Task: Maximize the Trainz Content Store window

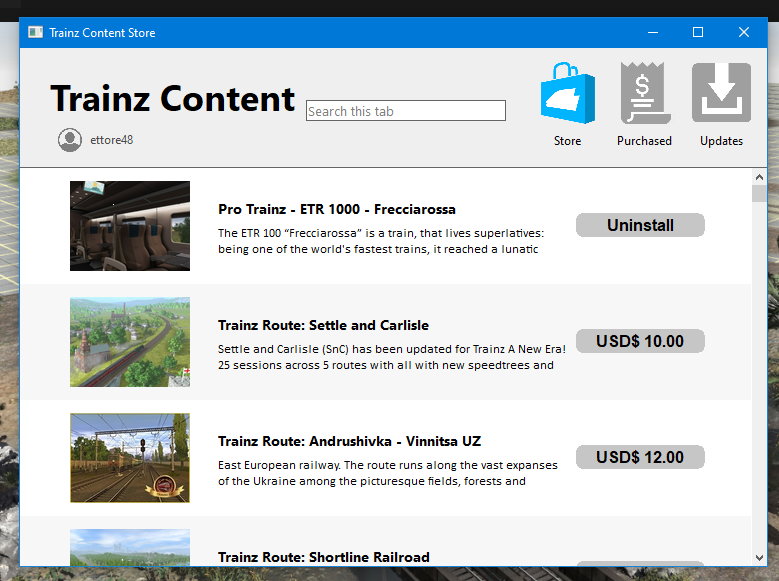Action: [698, 32]
